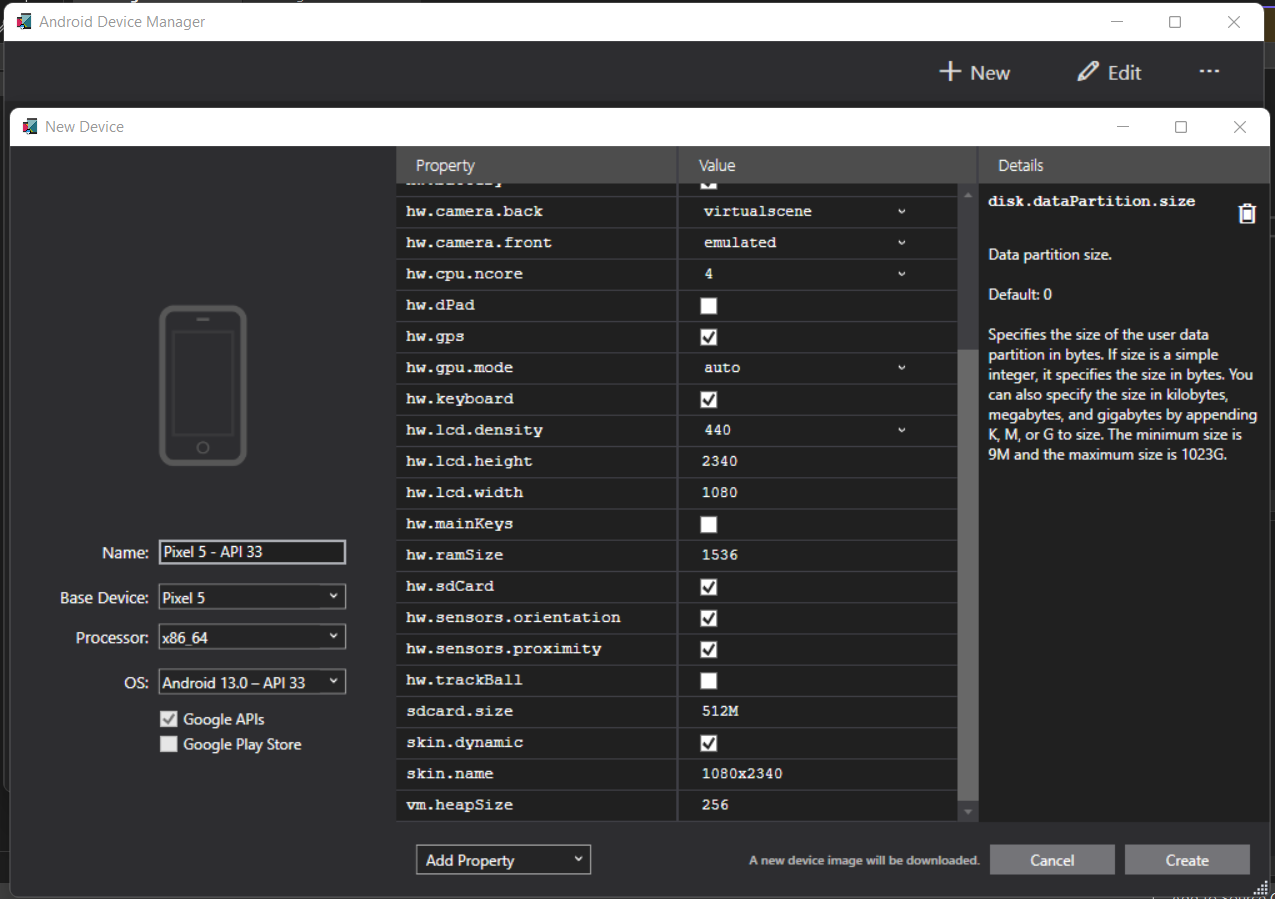Uncheck the skin.dynamic property
1275x899 pixels.
(x=708, y=743)
